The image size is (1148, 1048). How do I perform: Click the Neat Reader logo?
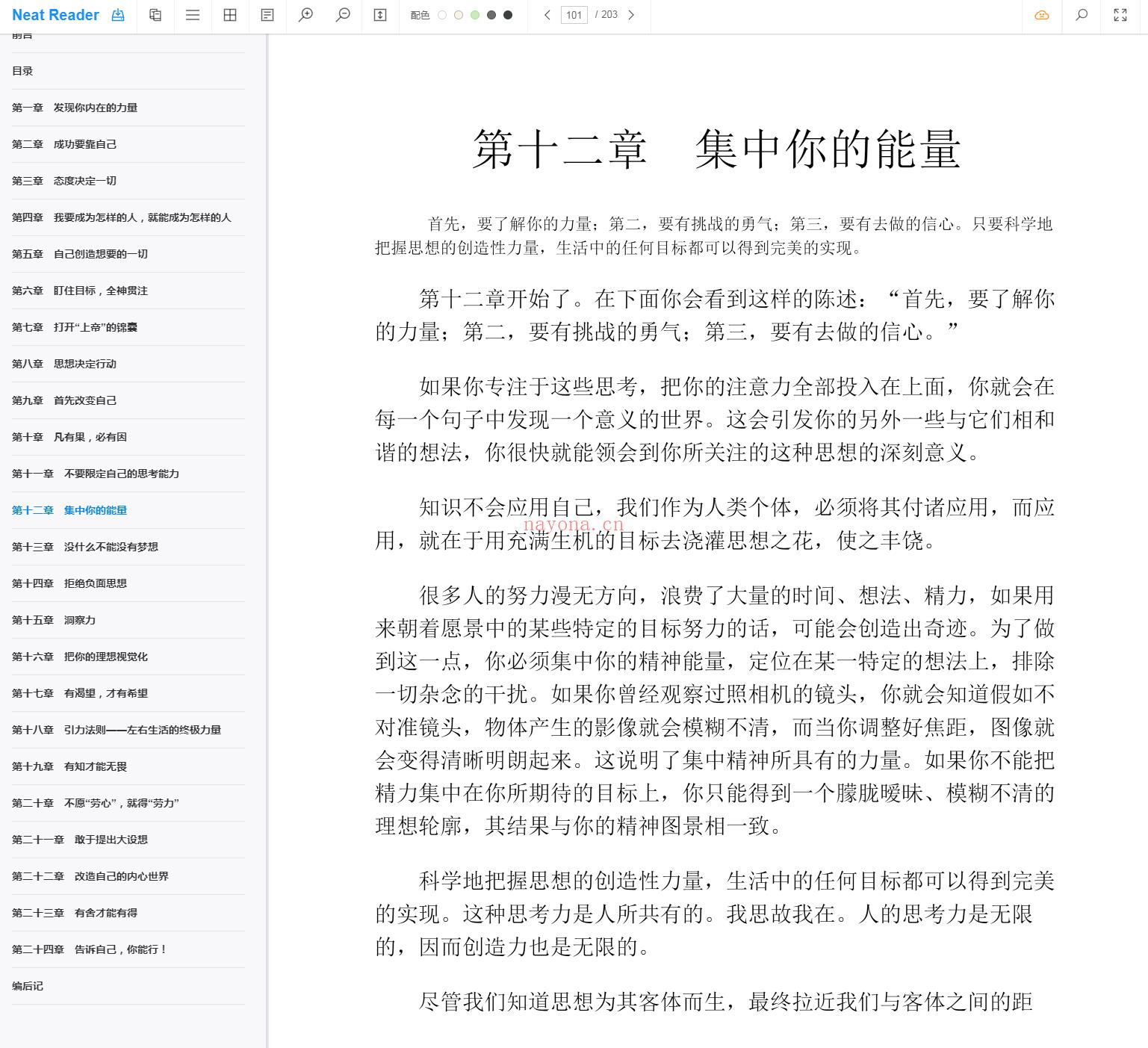click(55, 15)
